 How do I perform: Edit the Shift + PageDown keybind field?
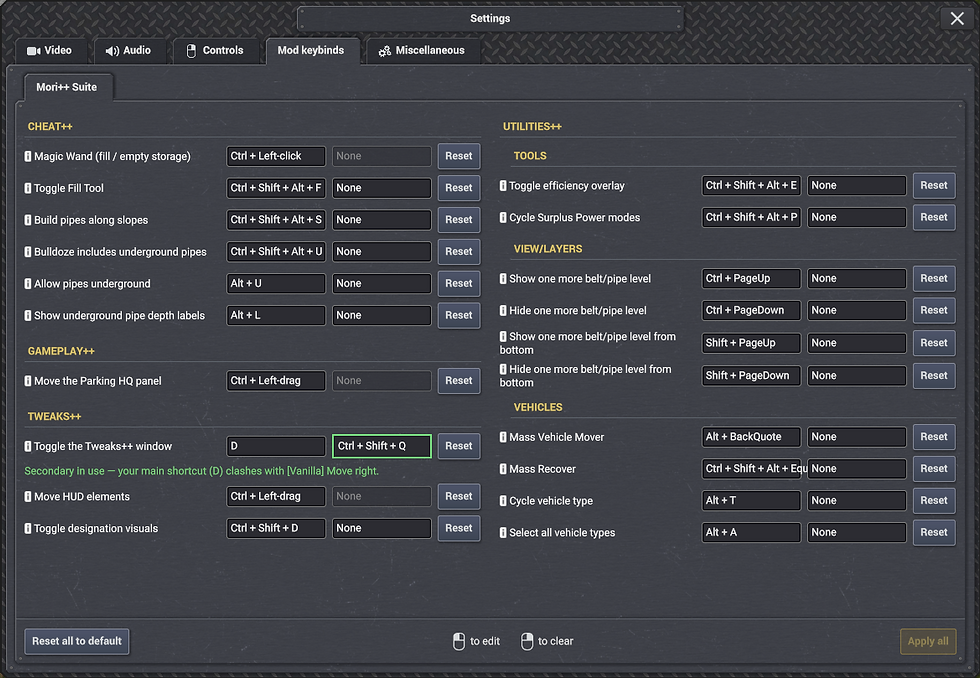(751, 376)
